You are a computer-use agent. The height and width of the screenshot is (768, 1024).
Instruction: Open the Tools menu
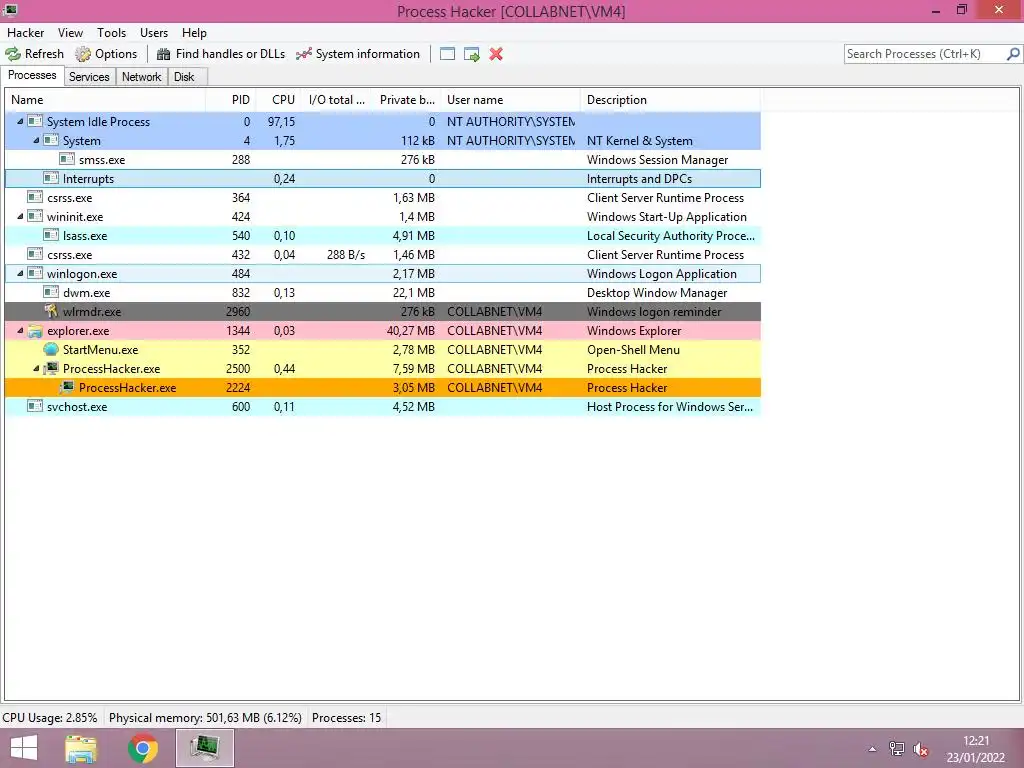tap(112, 33)
